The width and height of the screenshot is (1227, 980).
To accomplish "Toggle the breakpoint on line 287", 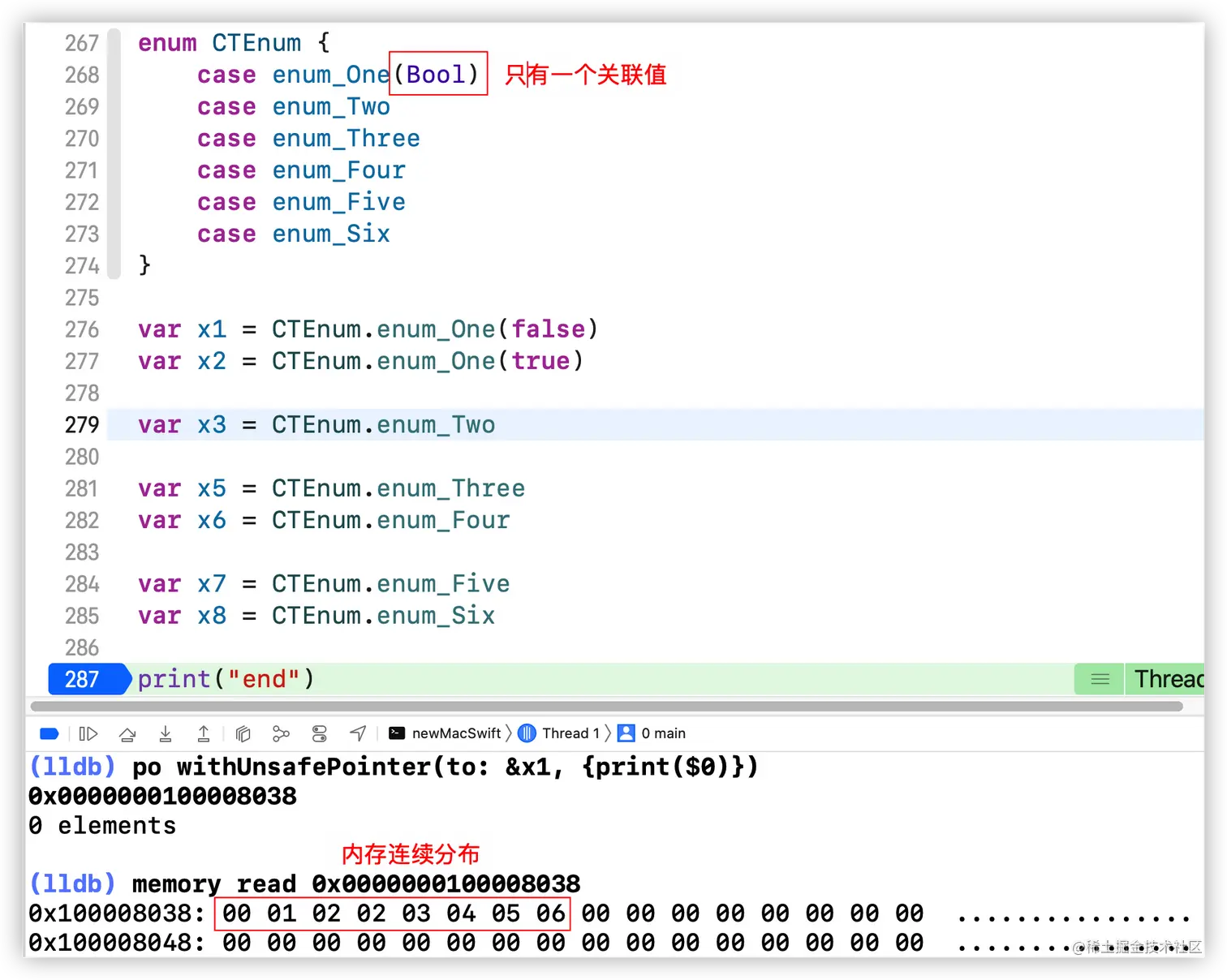I will 85,679.
